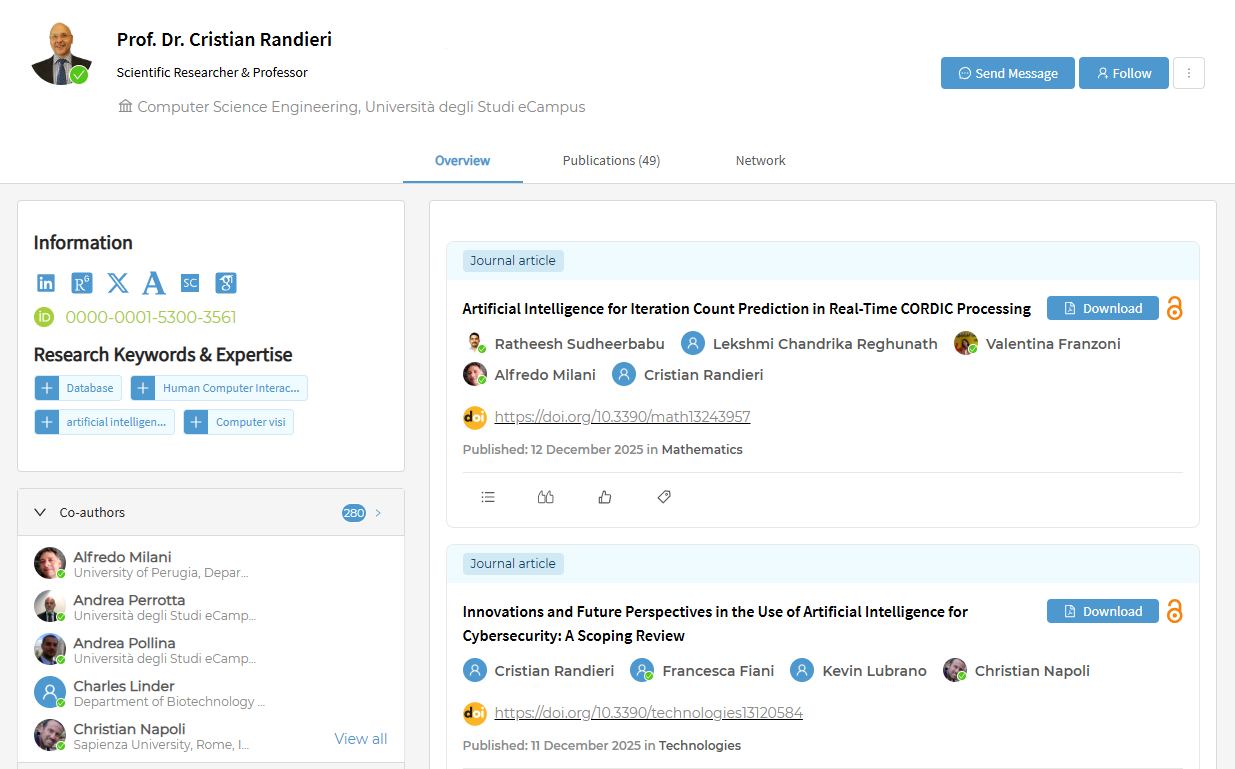
Task: Click the institution building icon
Action: point(125,106)
